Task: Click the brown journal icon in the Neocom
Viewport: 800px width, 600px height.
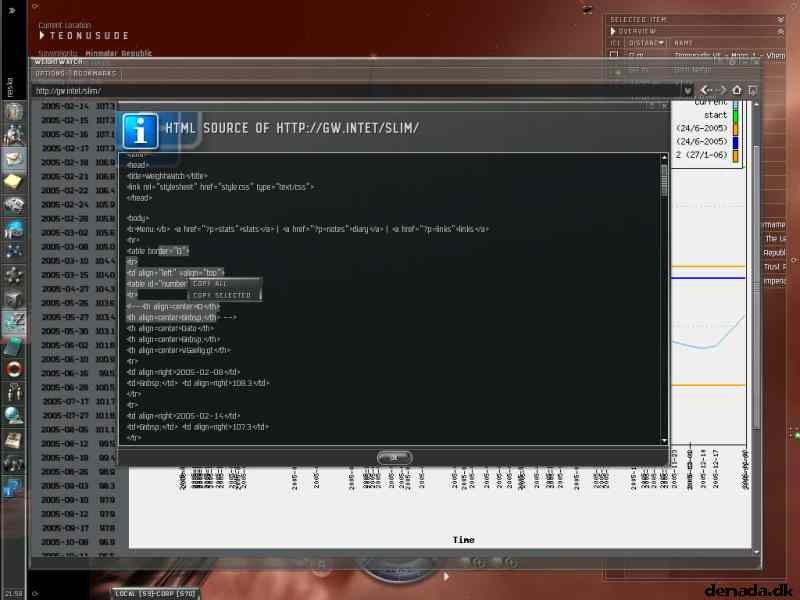Action: pyautogui.click(x=14, y=439)
